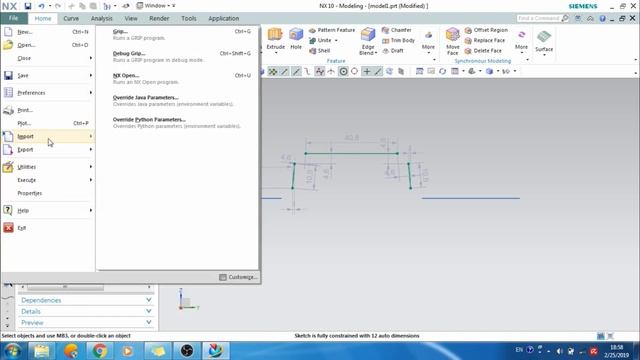Click the New file icon in File menu
This screenshot has height=360, width=640.
pos(8,32)
